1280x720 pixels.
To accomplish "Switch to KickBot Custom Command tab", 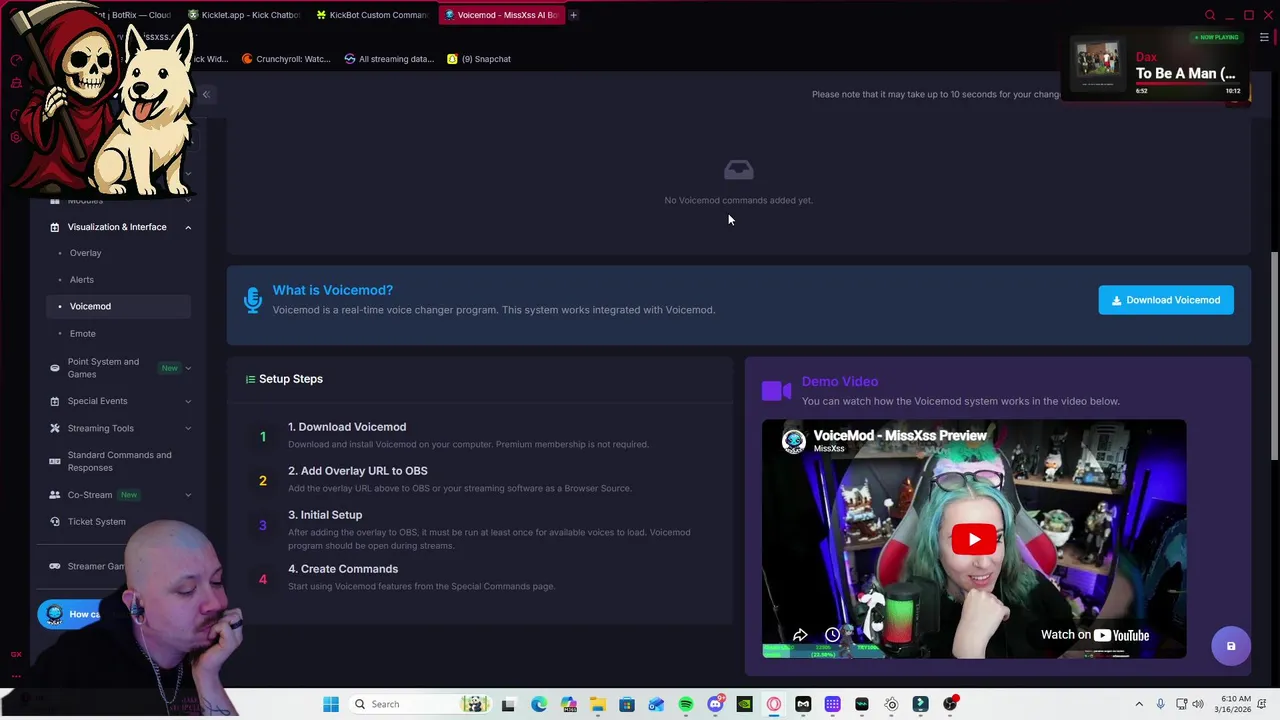I will coord(372,15).
